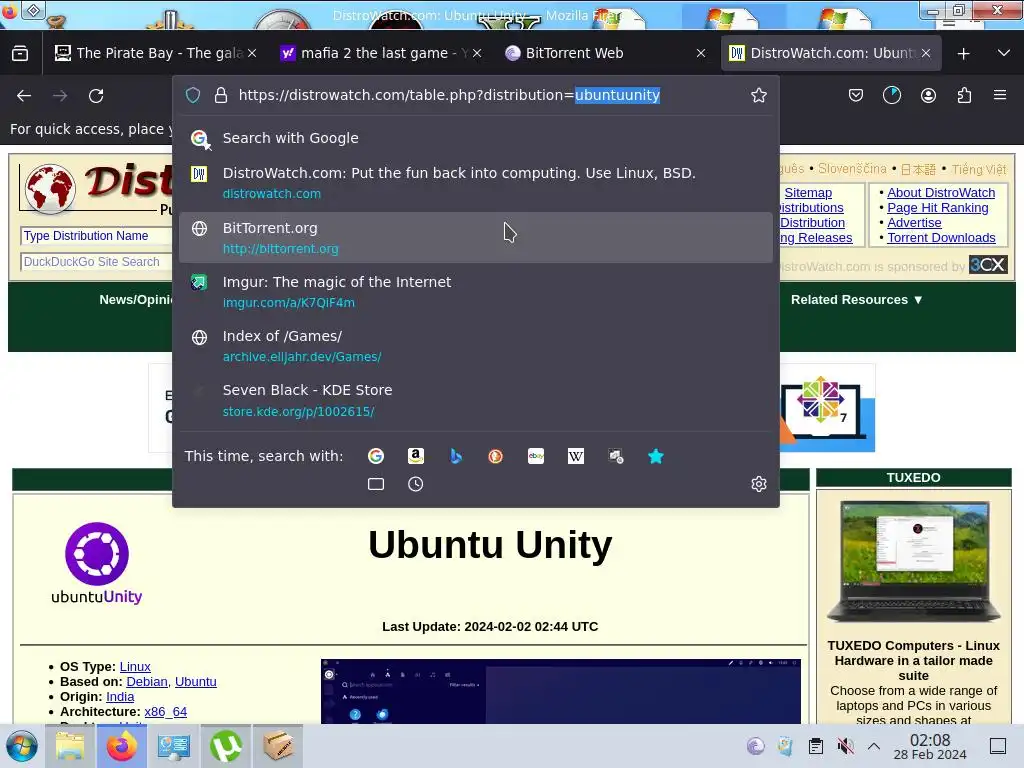The width and height of the screenshot is (1024, 768).
Task: Follow the India origin link
Action: click(120, 697)
